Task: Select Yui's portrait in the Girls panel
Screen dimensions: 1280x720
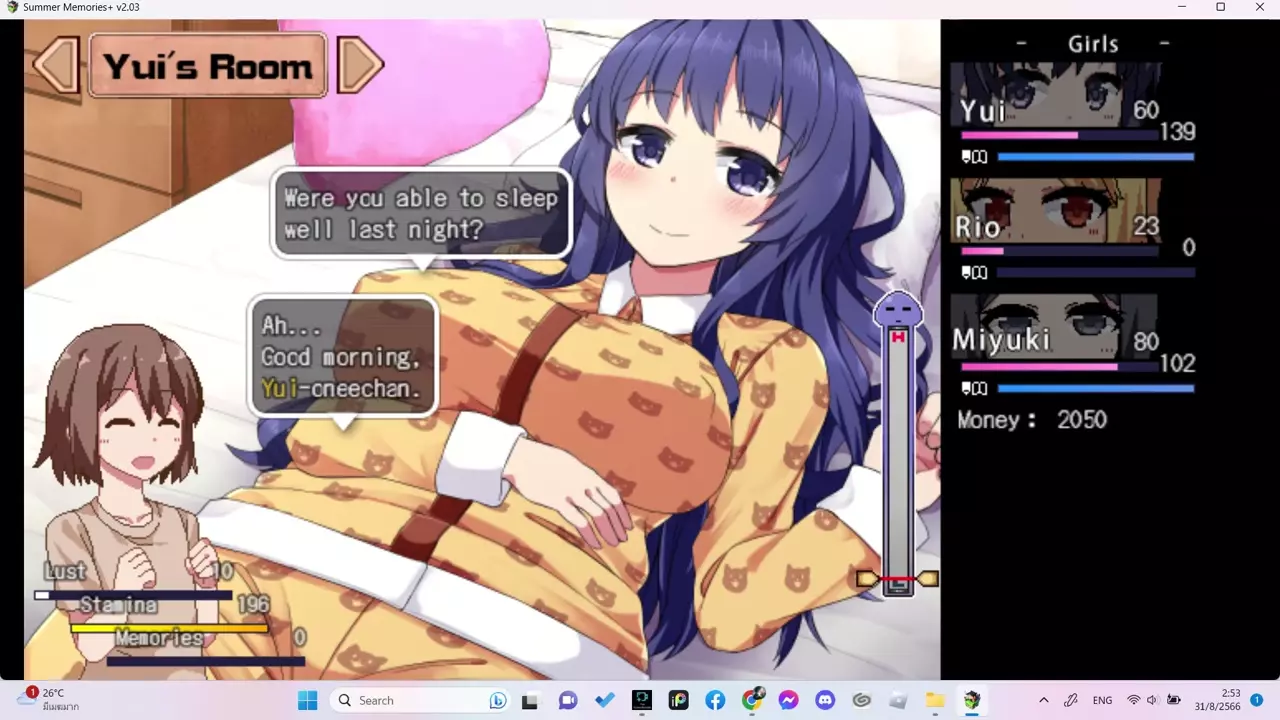Action: pyautogui.click(x=1055, y=95)
